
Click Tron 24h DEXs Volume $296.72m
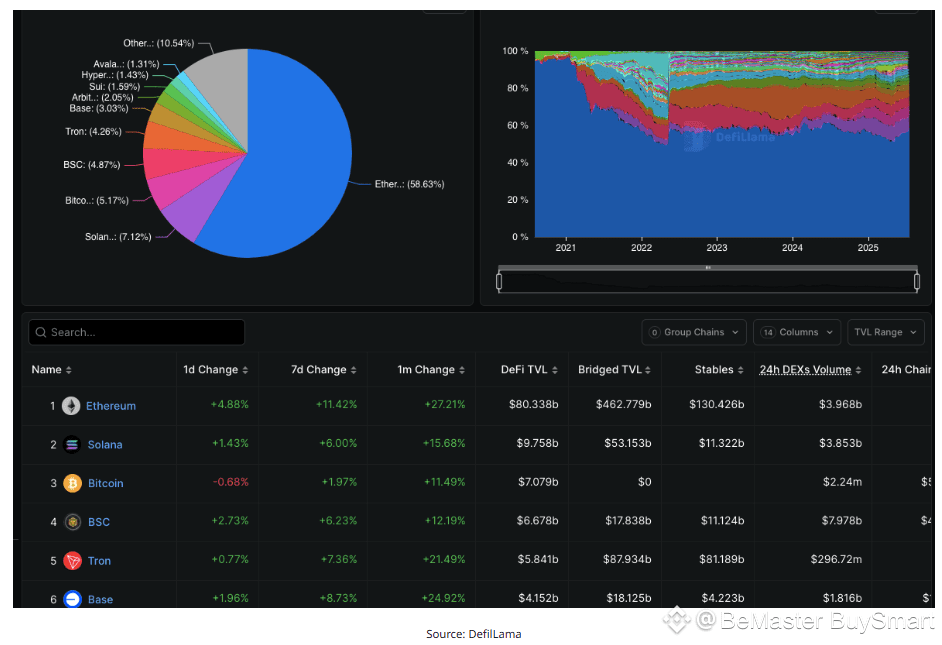point(836,559)
